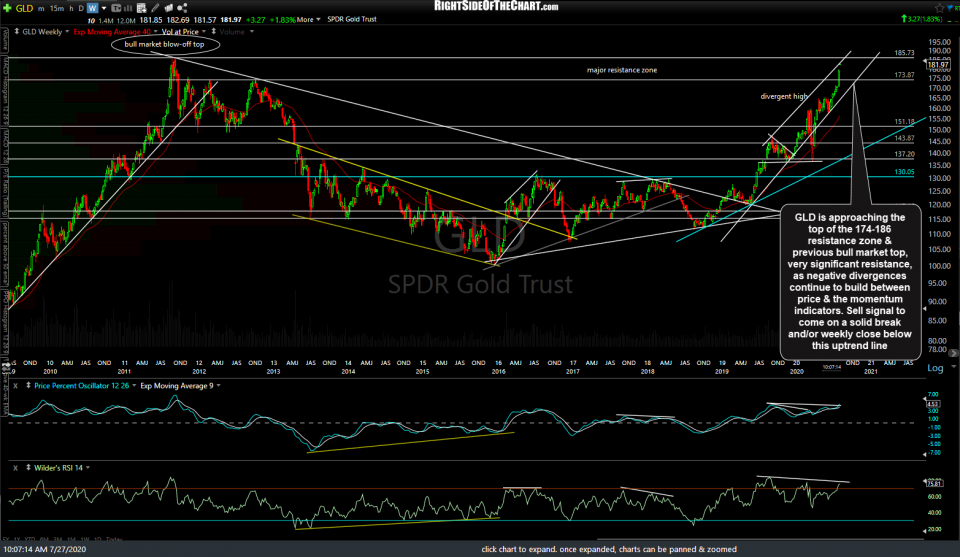Switch to the 15m timeframe

tap(57, 9)
